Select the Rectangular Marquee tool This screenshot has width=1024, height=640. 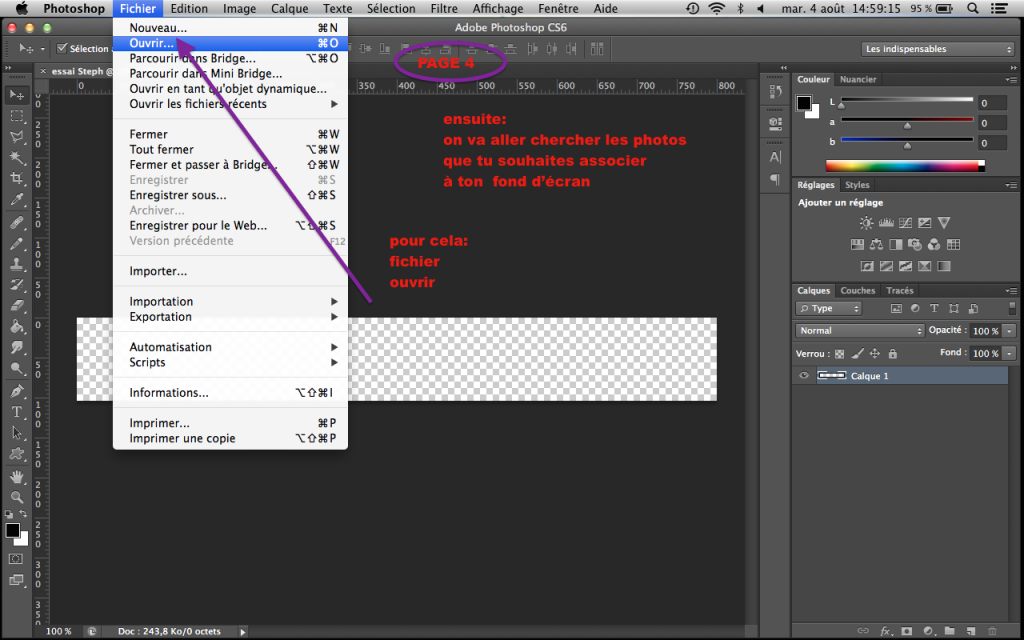16,116
